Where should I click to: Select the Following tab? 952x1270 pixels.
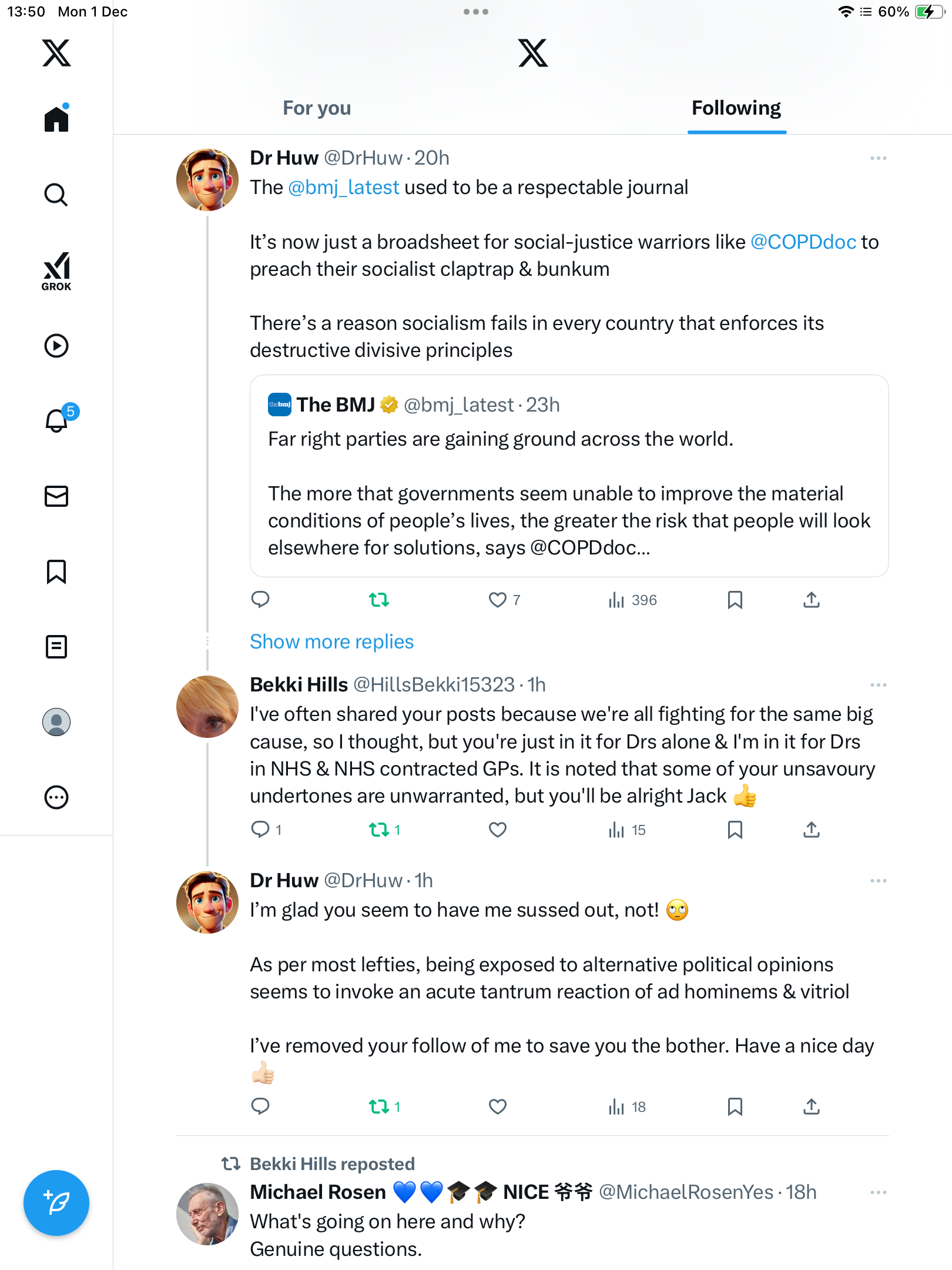(736, 108)
